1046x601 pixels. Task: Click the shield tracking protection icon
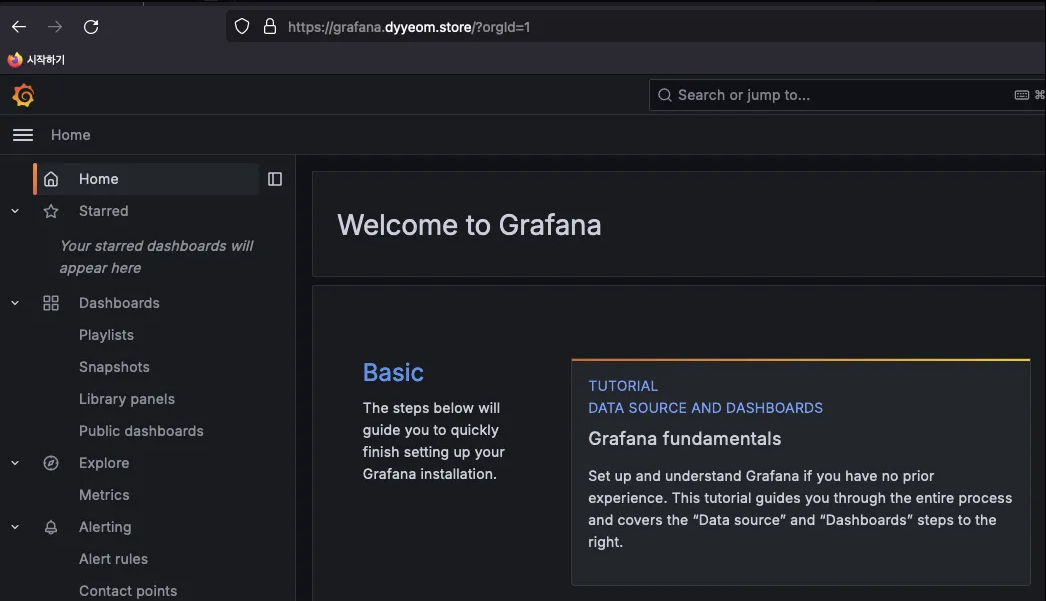coord(242,27)
